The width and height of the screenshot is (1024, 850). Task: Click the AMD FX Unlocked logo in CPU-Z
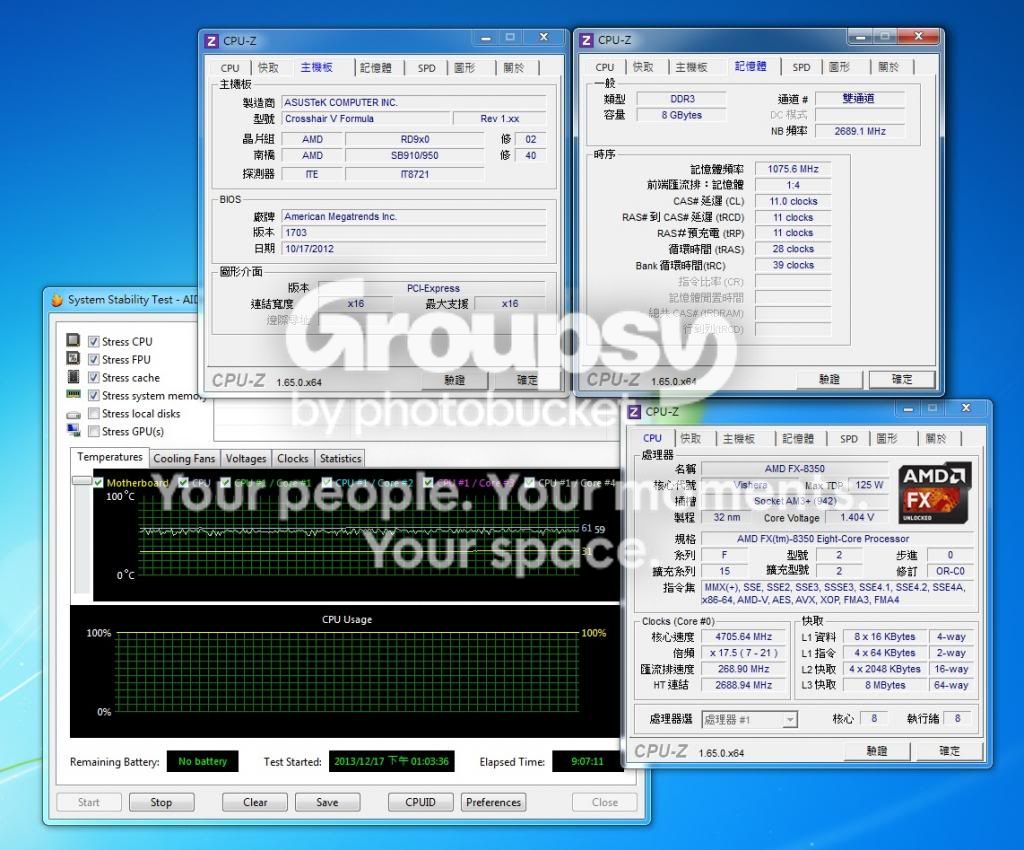point(935,494)
